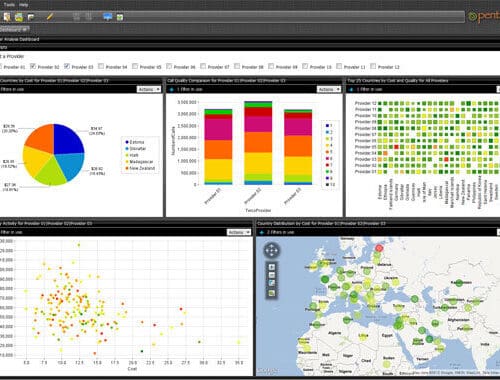Viewport: 500px width, 380px height.
Task: Click the Estonia legend entry
Action: [x=135, y=142]
